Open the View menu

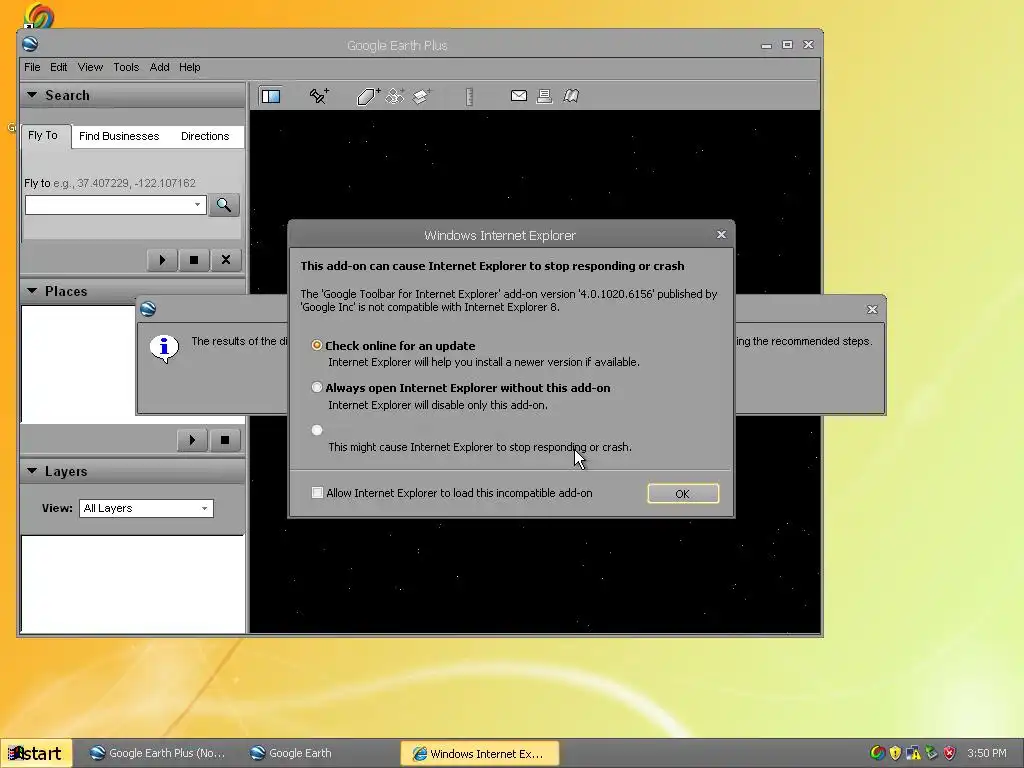click(90, 67)
